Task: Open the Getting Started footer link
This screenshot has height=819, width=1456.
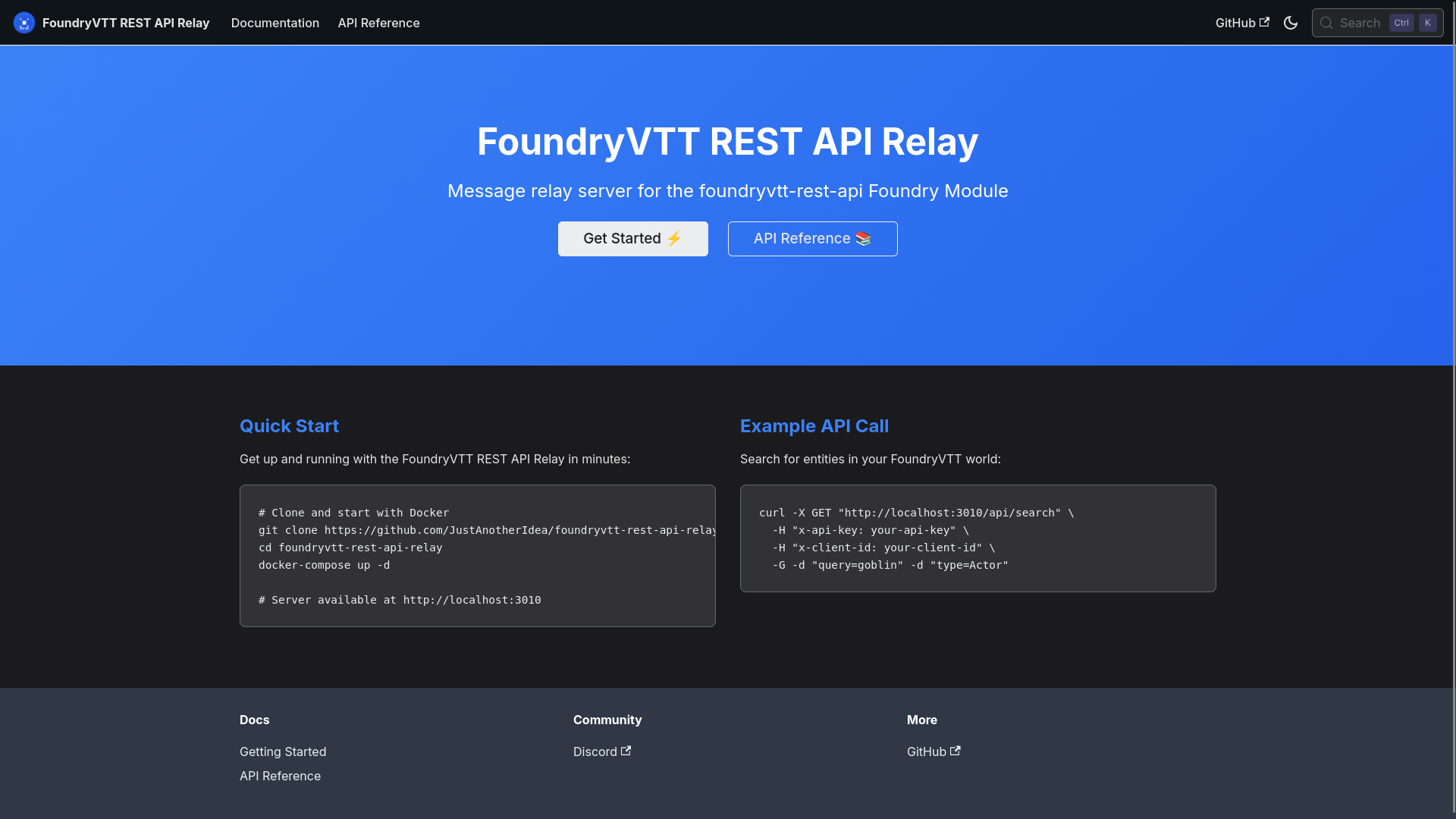Action: click(x=283, y=752)
